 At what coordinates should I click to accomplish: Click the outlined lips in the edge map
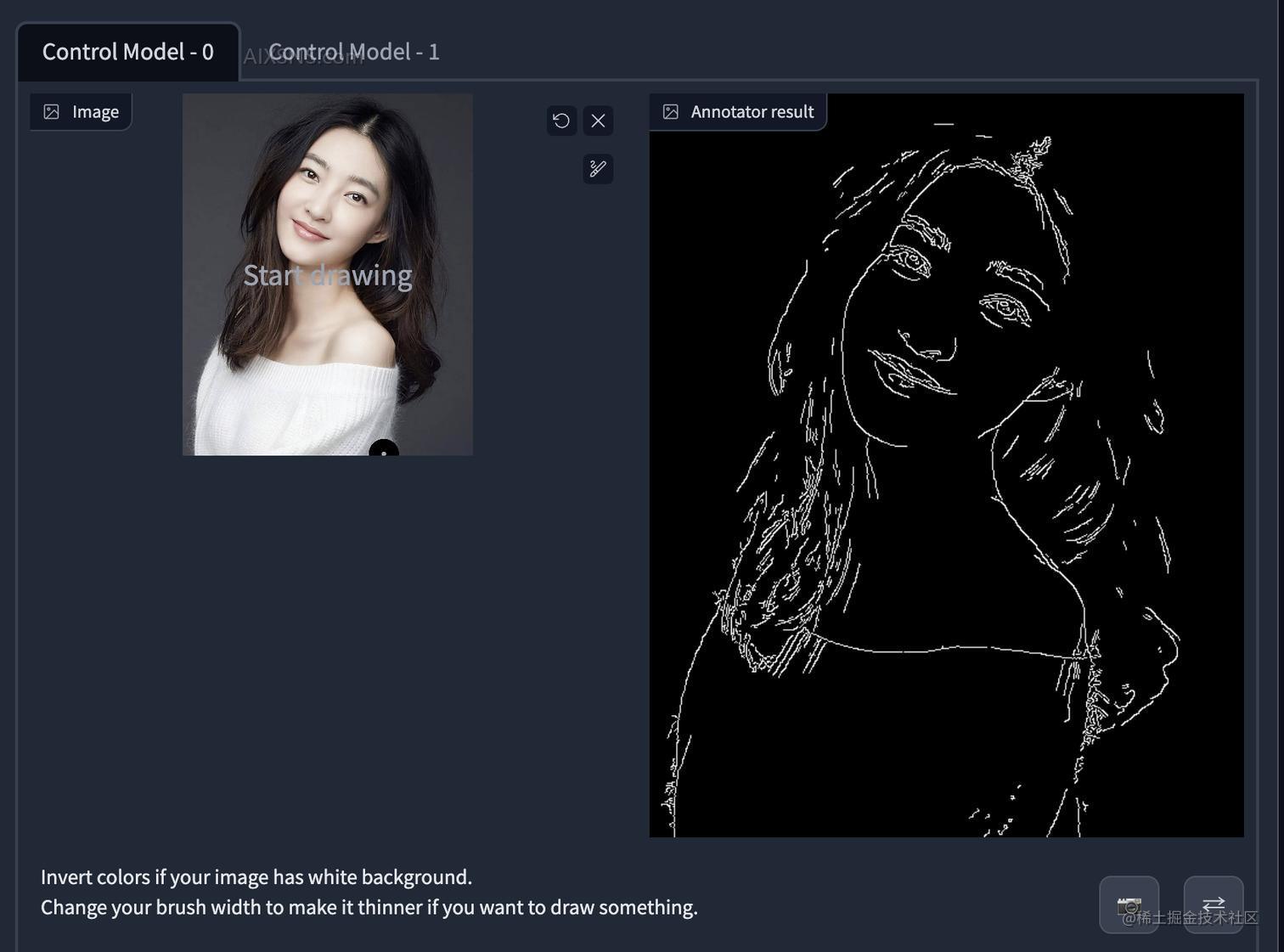point(913,372)
